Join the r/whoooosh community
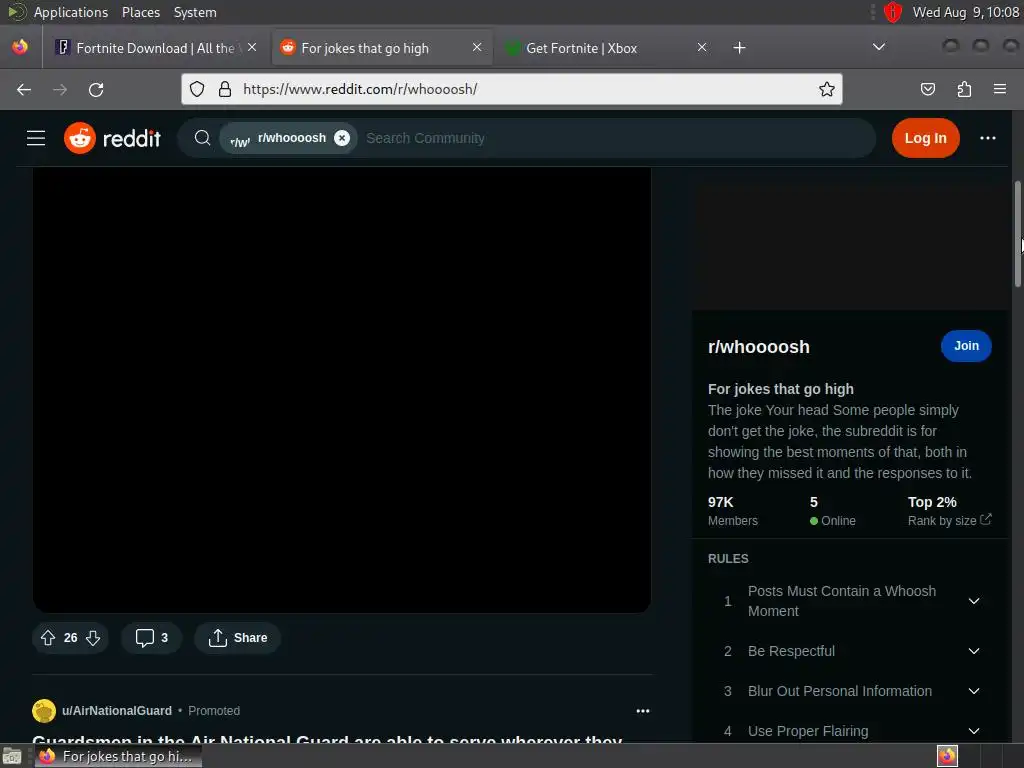This screenshot has height=768, width=1024. coord(966,345)
